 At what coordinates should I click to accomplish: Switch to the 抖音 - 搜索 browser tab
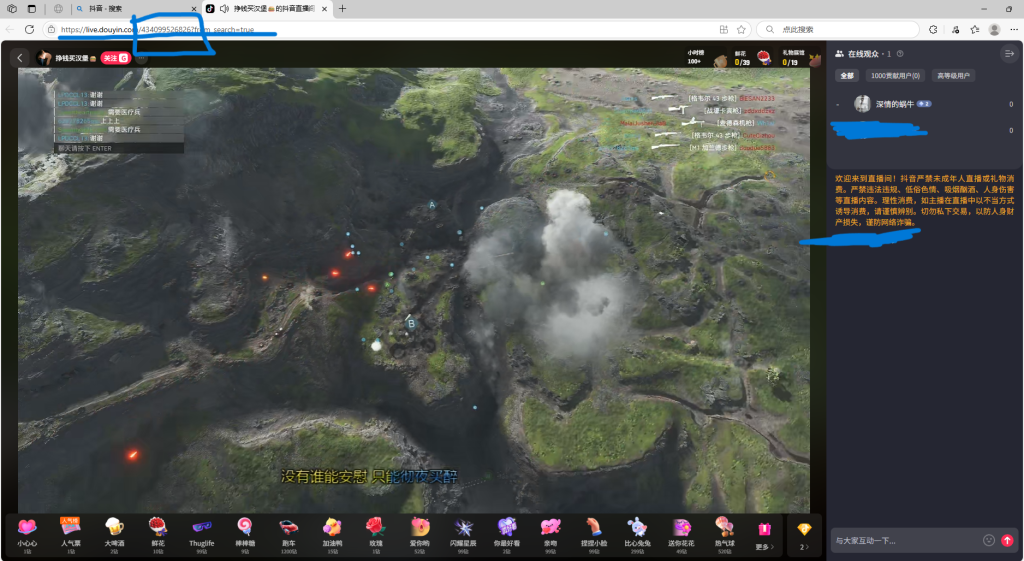pyautogui.click(x=136, y=8)
